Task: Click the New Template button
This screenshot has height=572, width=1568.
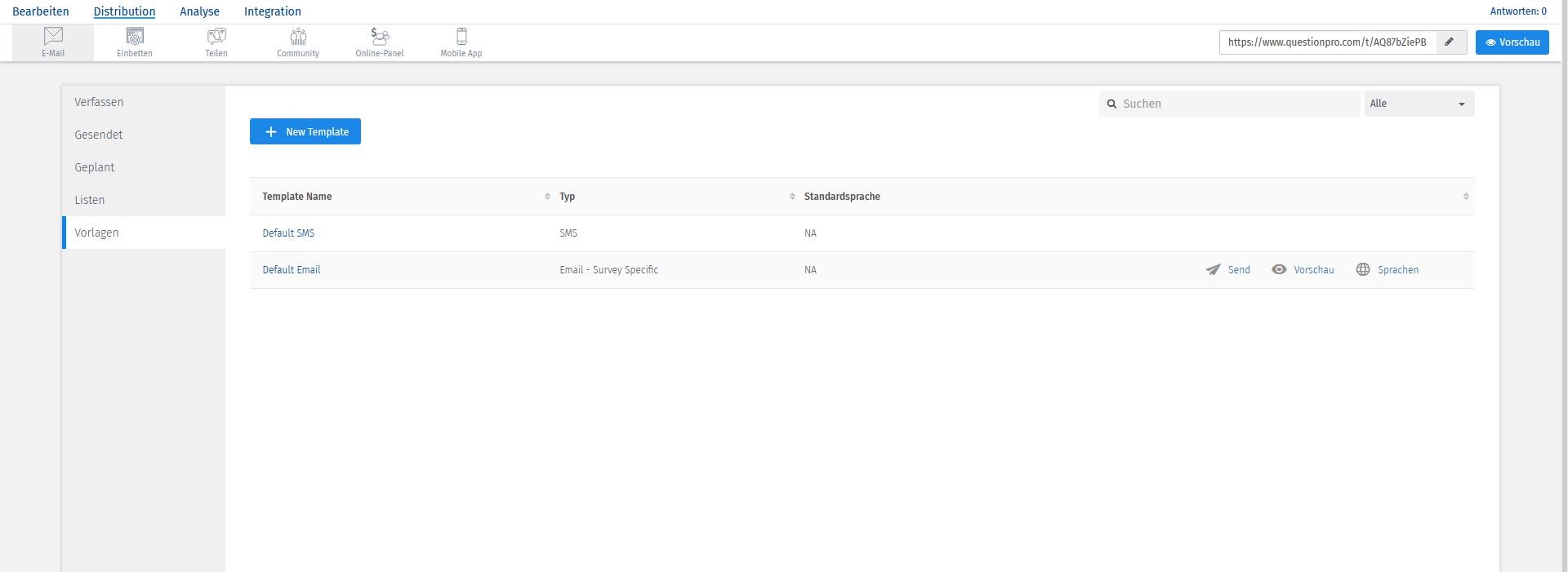Action: click(x=305, y=131)
